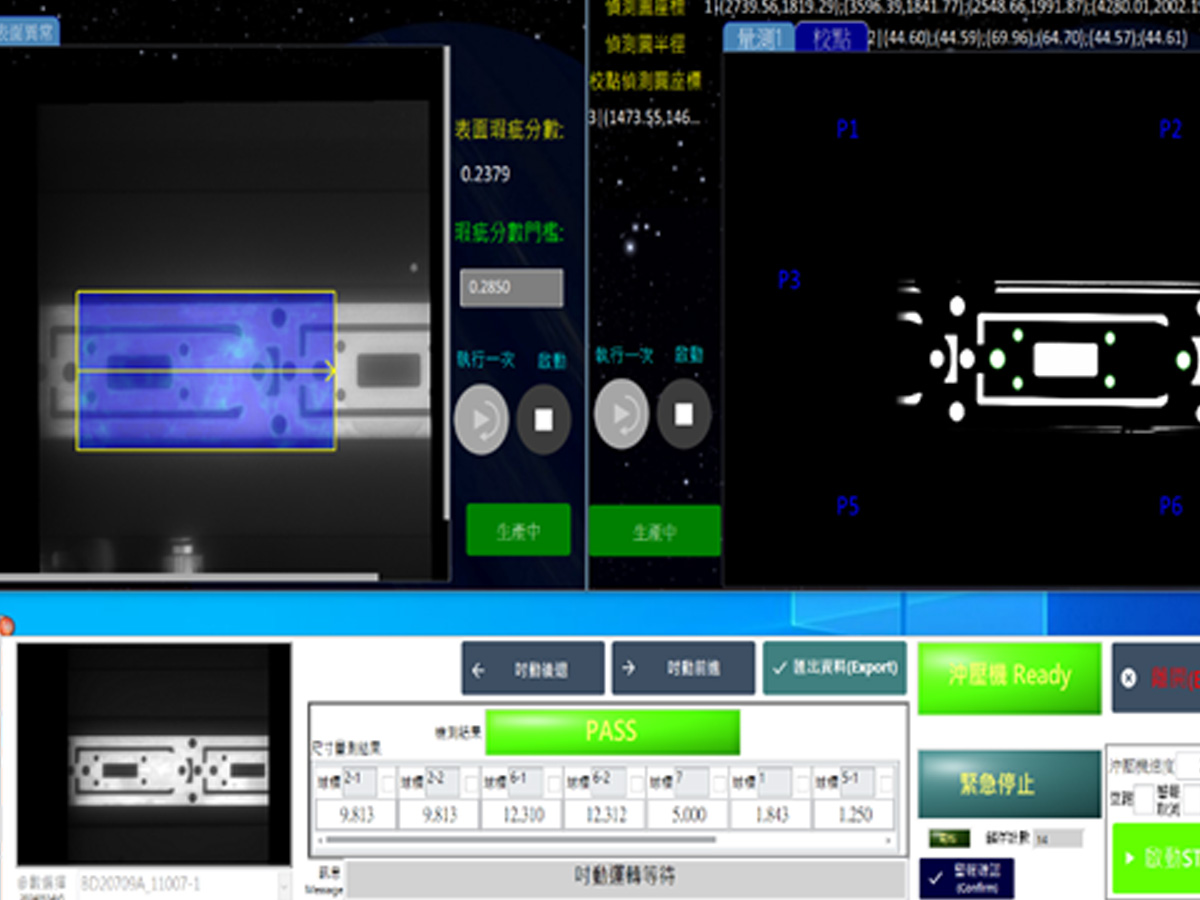Click the back arrow step button
The width and height of the screenshot is (1200, 900).
point(533,669)
